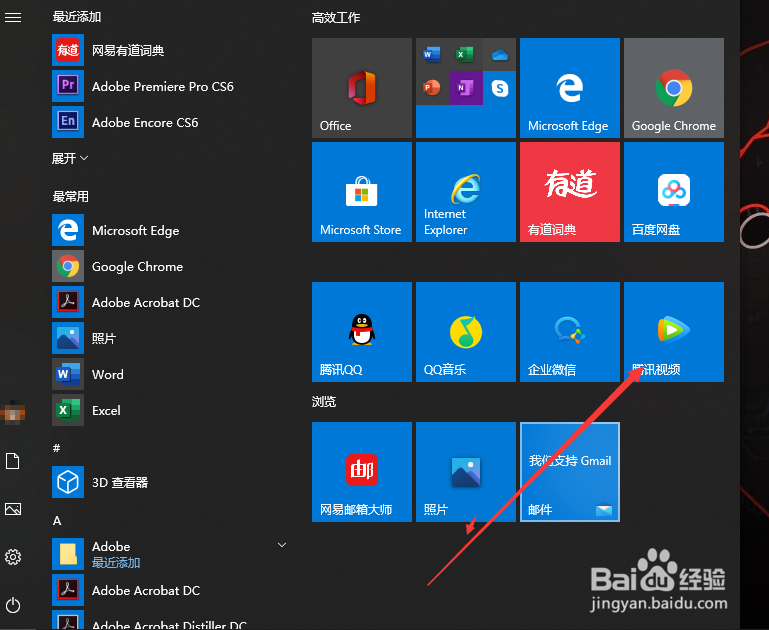Open the 百度网盘 tile
The height and width of the screenshot is (630, 769).
tap(674, 192)
